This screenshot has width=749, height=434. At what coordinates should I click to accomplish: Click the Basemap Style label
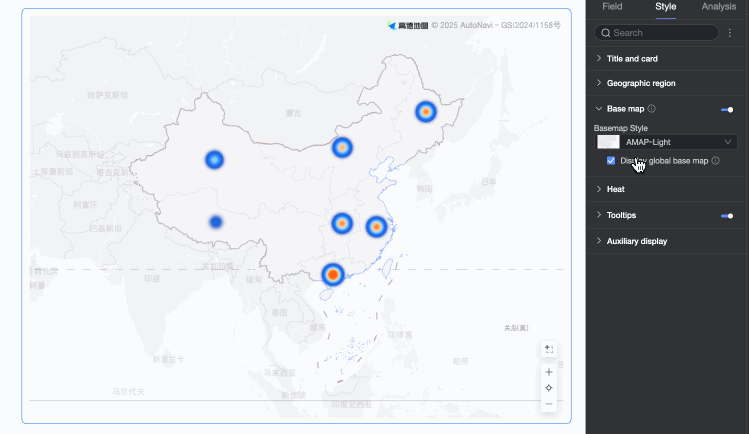coord(621,128)
